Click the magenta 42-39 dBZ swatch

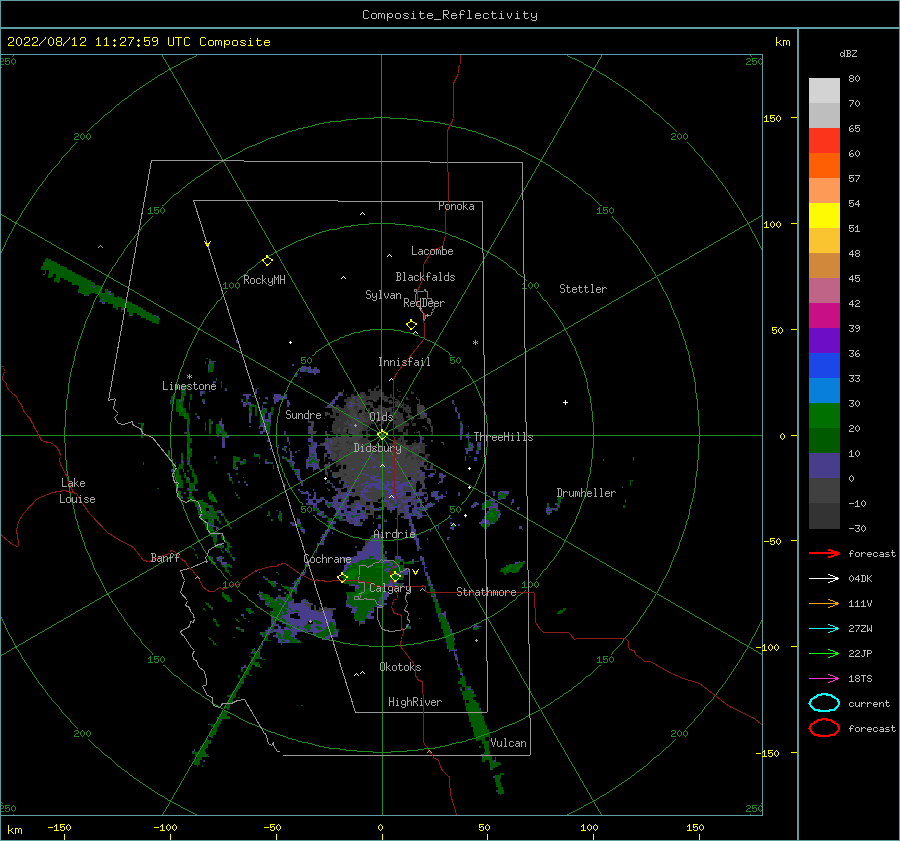pos(824,316)
